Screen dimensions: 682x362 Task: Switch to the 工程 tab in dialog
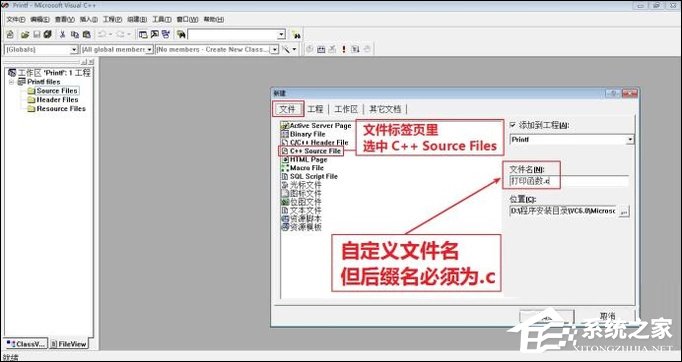pyautogui.click(x=315, y=109)
